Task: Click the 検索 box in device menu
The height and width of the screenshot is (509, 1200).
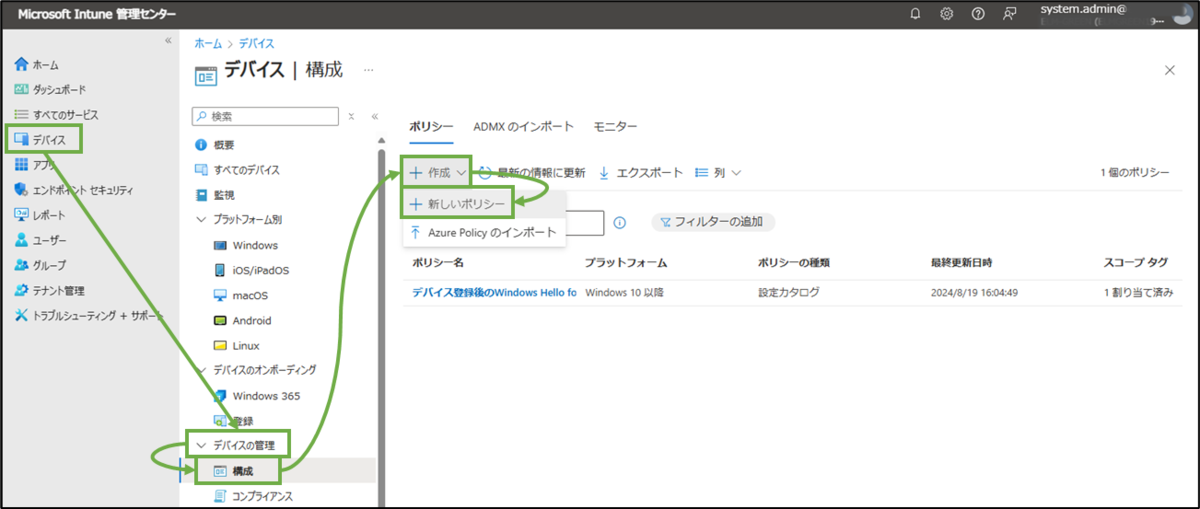Action: (266, 116)
